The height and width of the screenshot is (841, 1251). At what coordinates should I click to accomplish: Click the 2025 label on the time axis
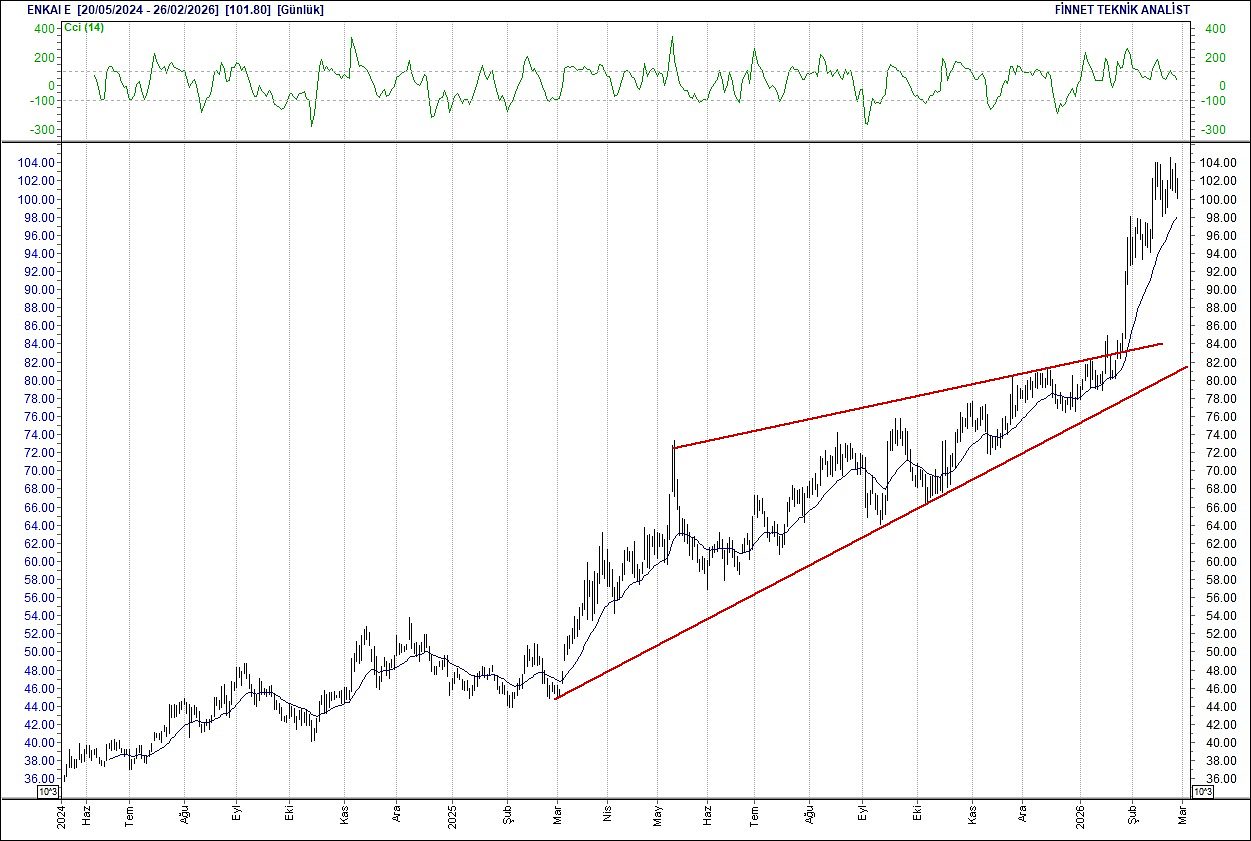coord(453,816)
